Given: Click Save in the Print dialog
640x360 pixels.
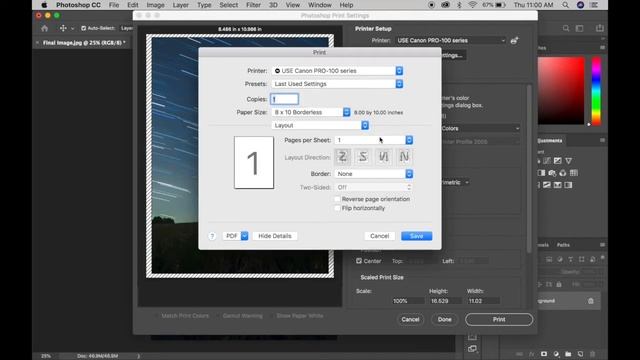Looking at the screenshot, I should tap(416, 236).
